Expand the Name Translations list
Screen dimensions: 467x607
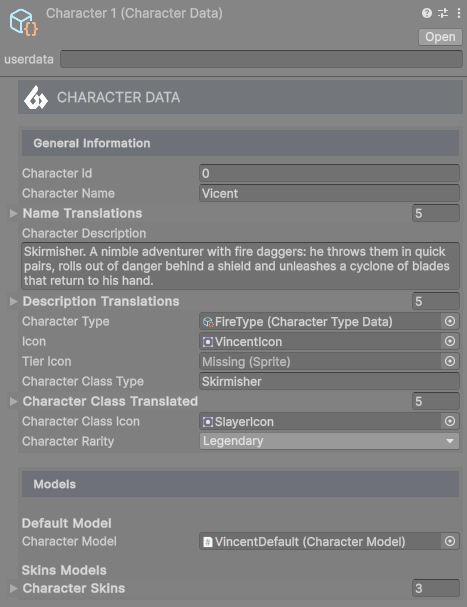pyautogui.click(x=14, y=213)
